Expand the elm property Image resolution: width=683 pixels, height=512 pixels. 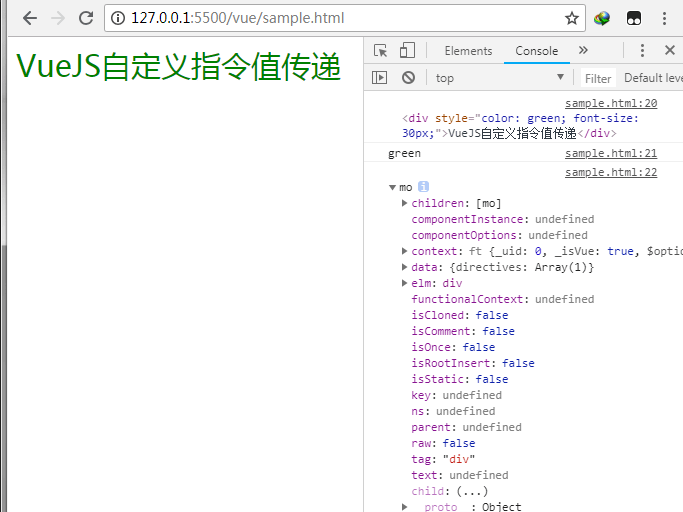[x=404, y=283]
